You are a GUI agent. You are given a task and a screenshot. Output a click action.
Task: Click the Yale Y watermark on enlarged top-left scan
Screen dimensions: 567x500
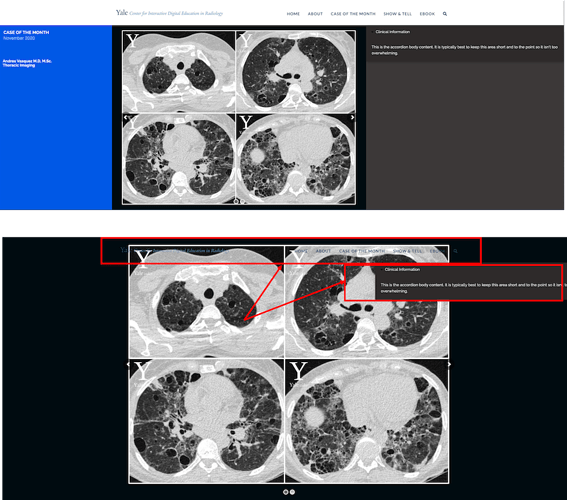143,259
